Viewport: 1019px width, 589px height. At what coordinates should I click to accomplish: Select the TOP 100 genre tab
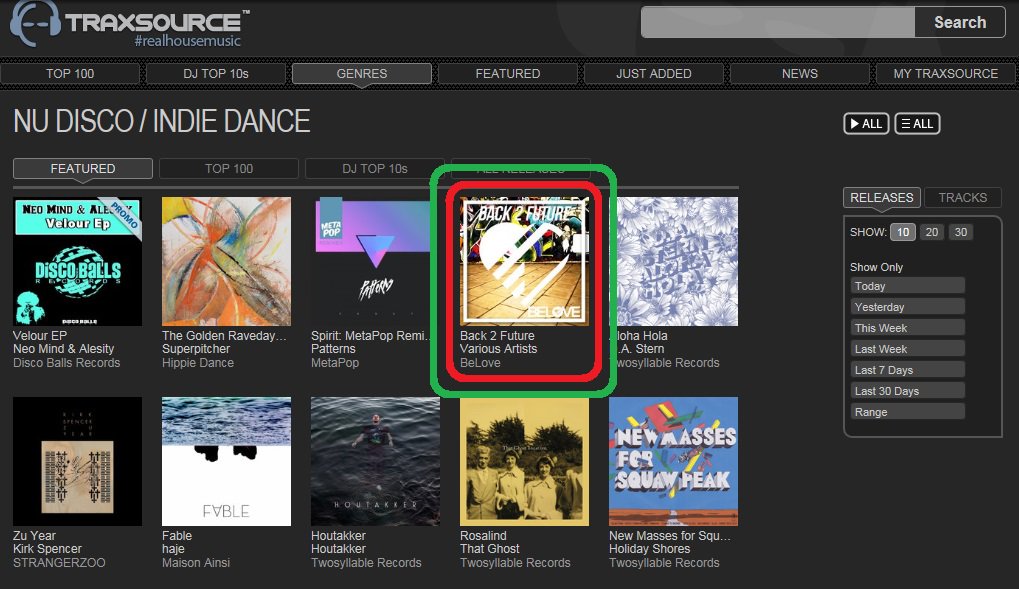tap(229, 168)
